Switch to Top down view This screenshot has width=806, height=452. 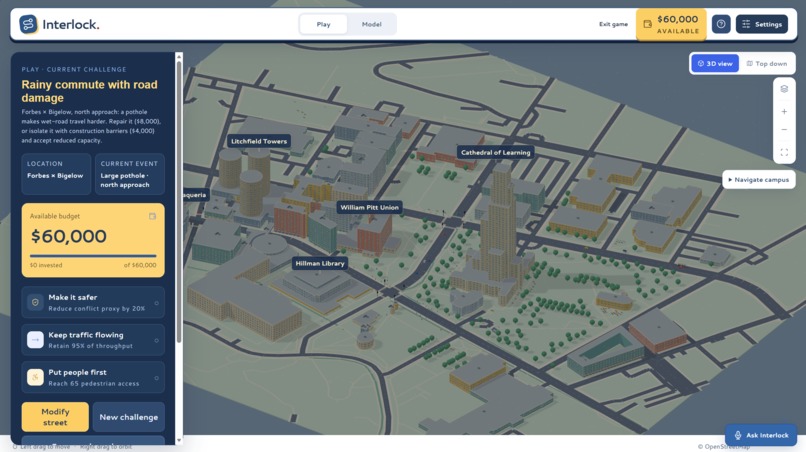click(766, 64)
